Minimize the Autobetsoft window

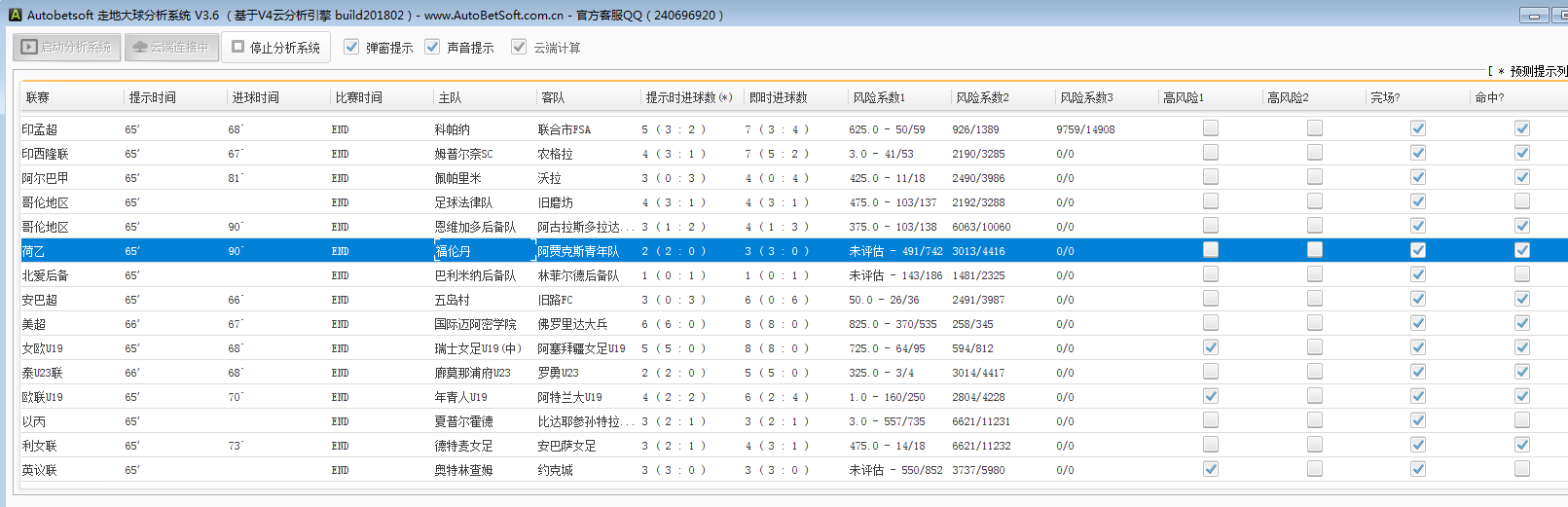click(1534, 16)
